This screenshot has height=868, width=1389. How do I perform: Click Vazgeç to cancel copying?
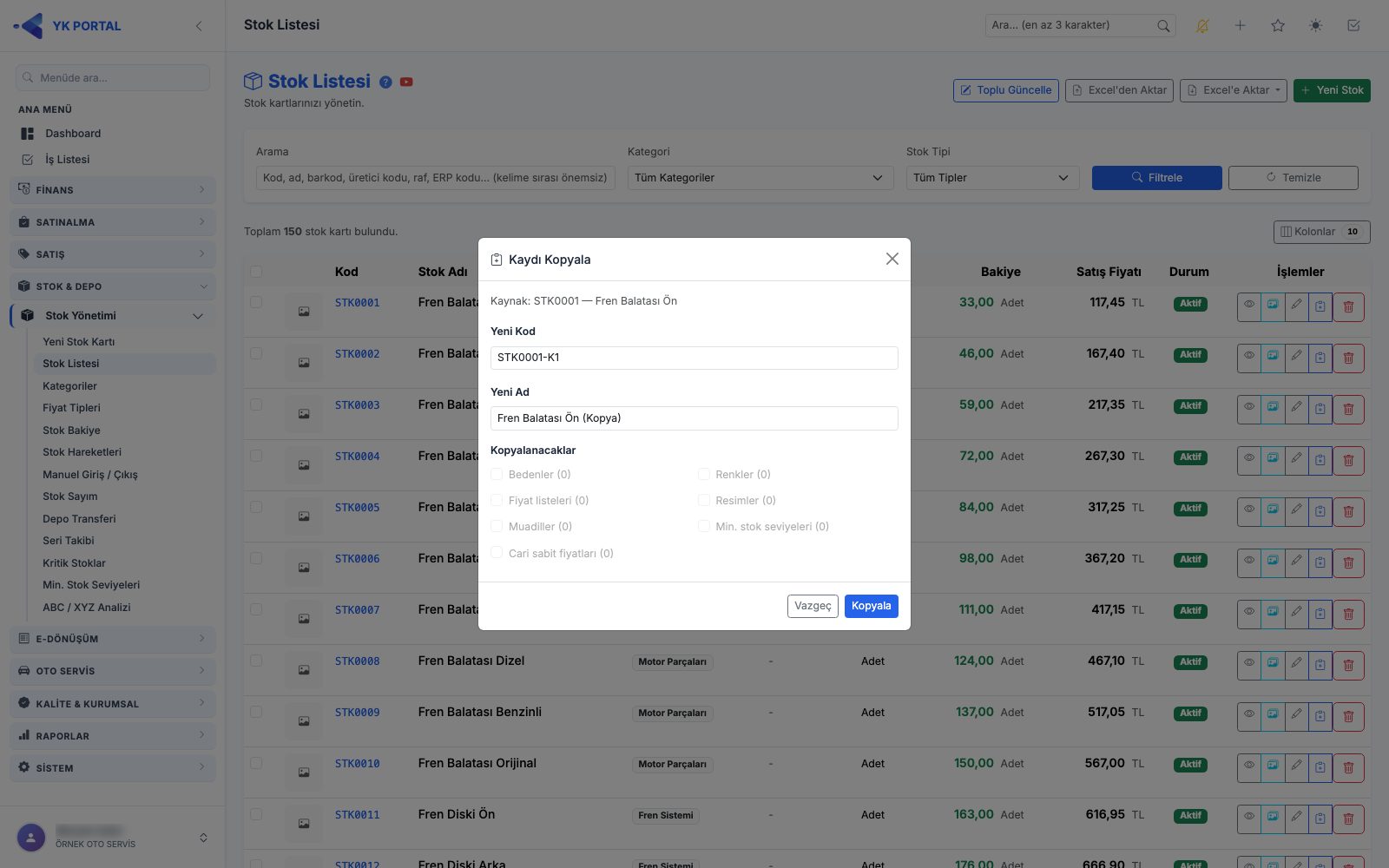click(813, 606)
